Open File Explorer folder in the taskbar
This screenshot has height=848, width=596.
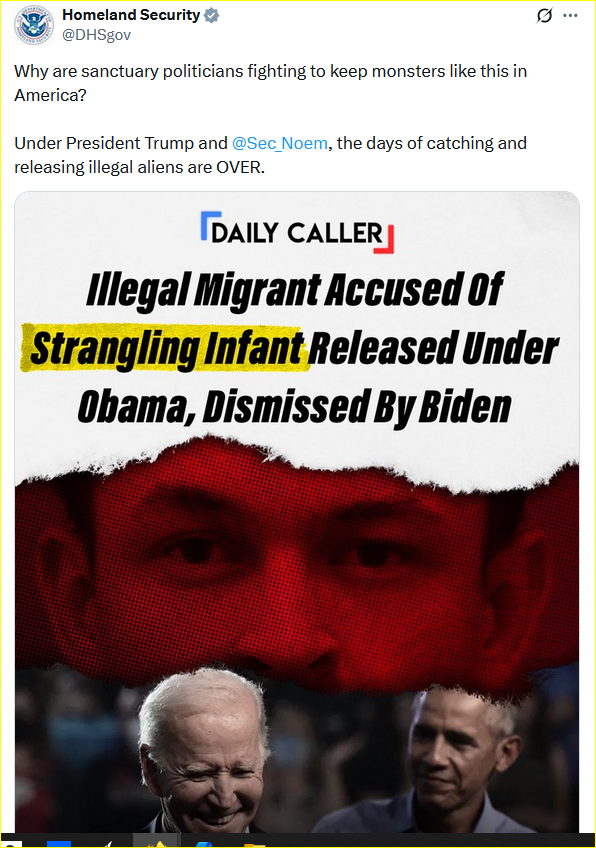[x=254, y=844]
